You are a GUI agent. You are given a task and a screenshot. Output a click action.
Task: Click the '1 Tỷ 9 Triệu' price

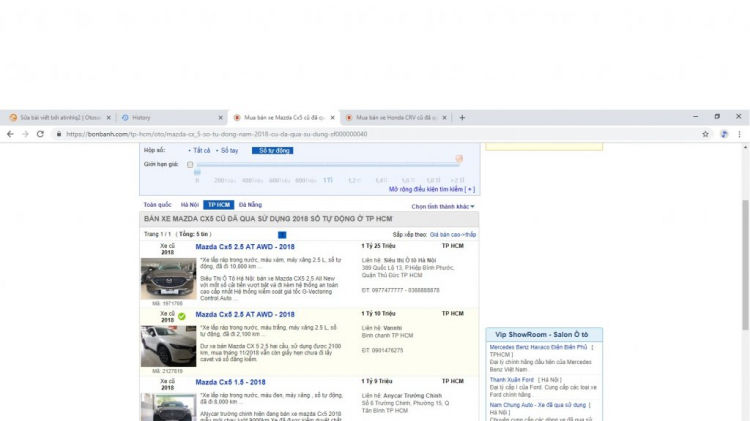point(376,381)
